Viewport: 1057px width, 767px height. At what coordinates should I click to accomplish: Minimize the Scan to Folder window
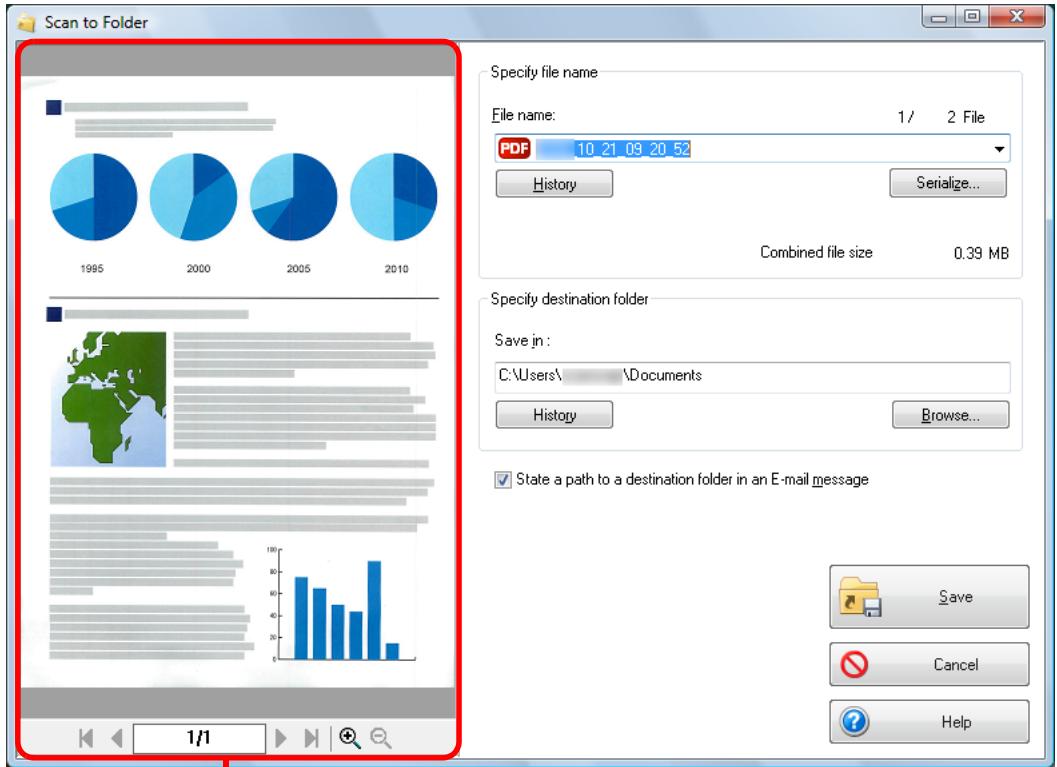coord(938,18)
